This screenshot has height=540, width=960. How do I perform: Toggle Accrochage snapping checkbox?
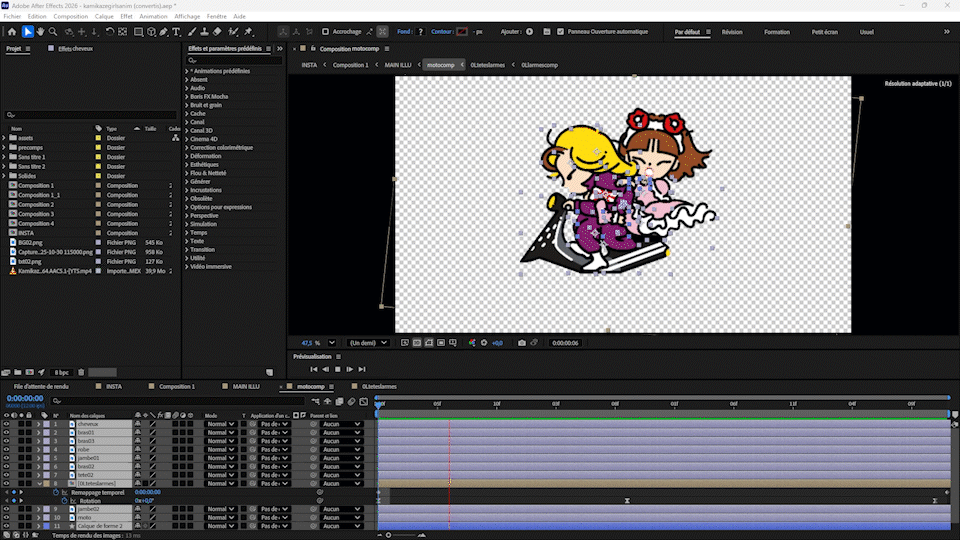pos(325,32)
